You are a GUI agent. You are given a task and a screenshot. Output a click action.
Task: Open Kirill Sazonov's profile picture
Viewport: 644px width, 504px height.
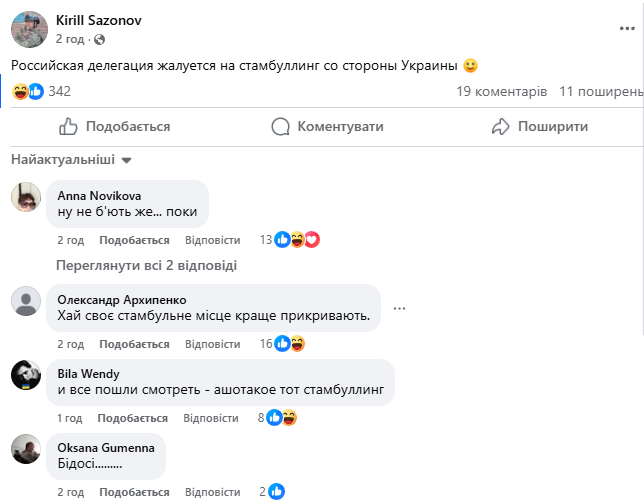[27, 30]
